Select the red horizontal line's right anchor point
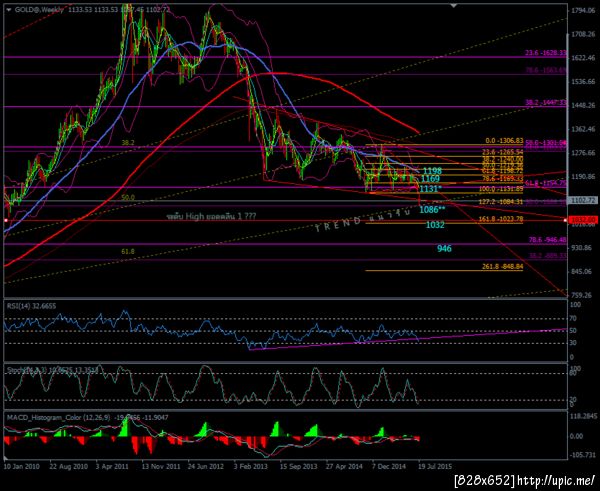This screenshot has height=491, width=600. (565, 220)
